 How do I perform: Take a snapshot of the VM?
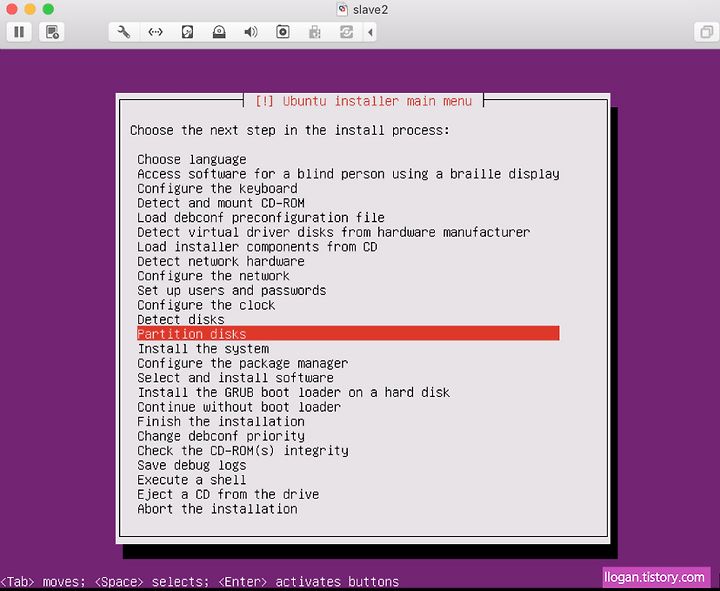pos(52,32)
